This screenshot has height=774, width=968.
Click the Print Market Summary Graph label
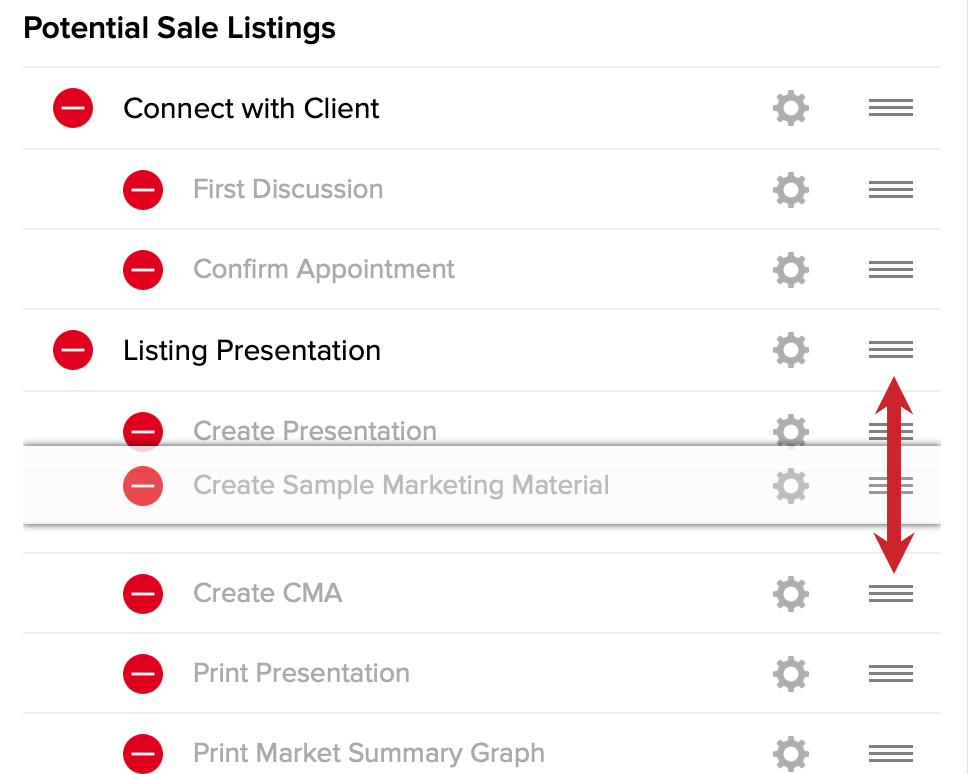369,754
